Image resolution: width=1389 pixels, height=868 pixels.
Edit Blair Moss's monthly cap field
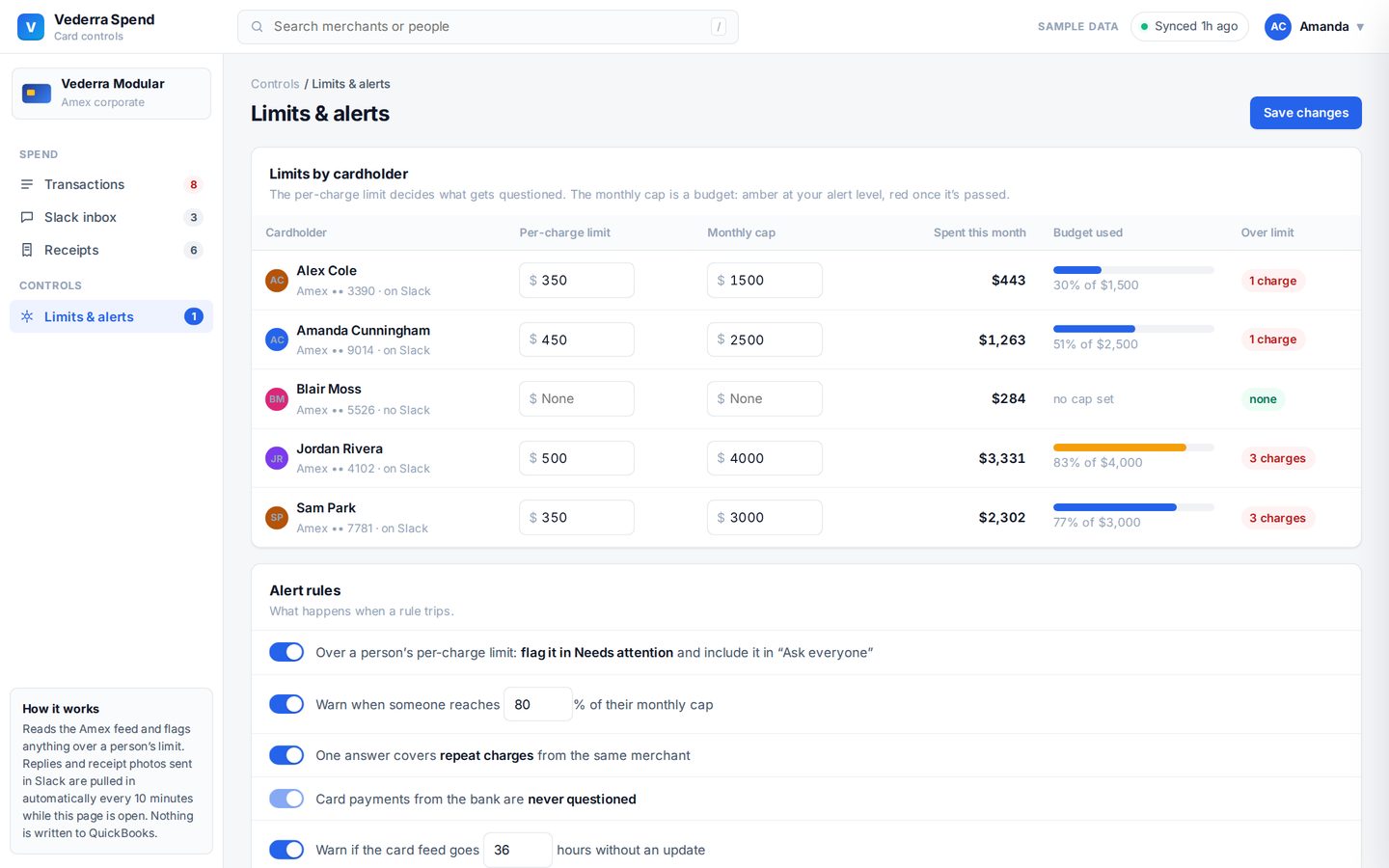765,399
